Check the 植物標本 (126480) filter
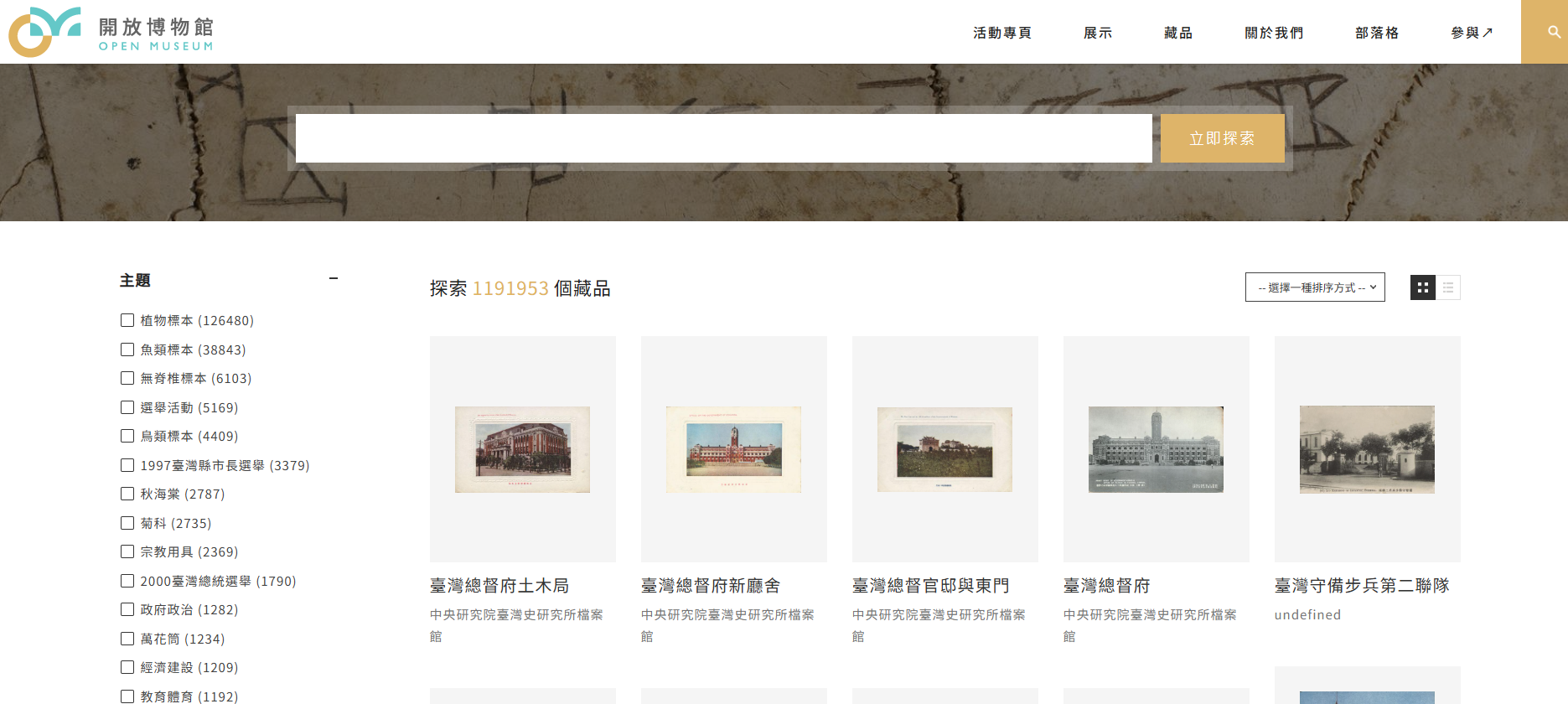This screenshot has height=704, width=1568. [x=127, y=320]
